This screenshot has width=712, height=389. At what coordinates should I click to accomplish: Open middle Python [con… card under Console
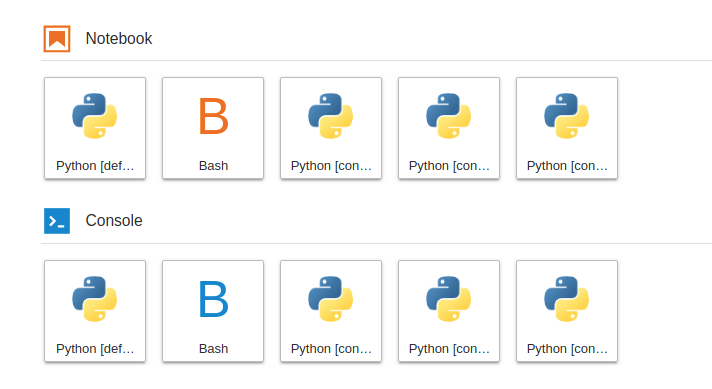(x=449, y=311)
